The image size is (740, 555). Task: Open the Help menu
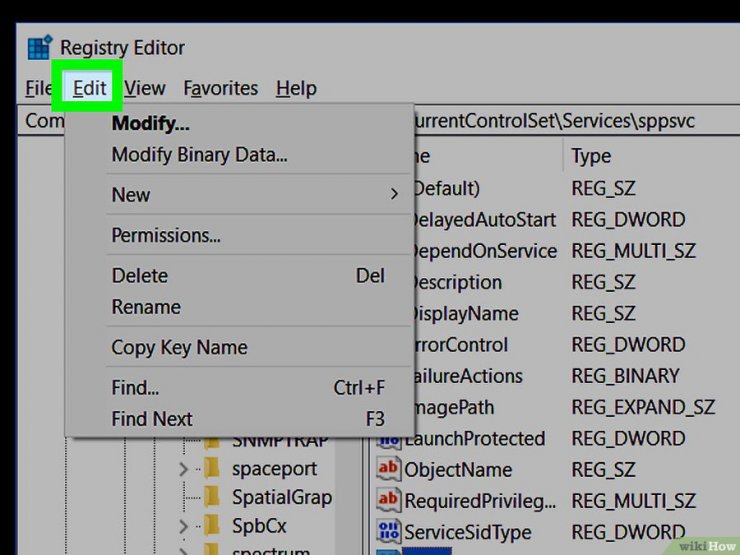(x=296, y=88)
